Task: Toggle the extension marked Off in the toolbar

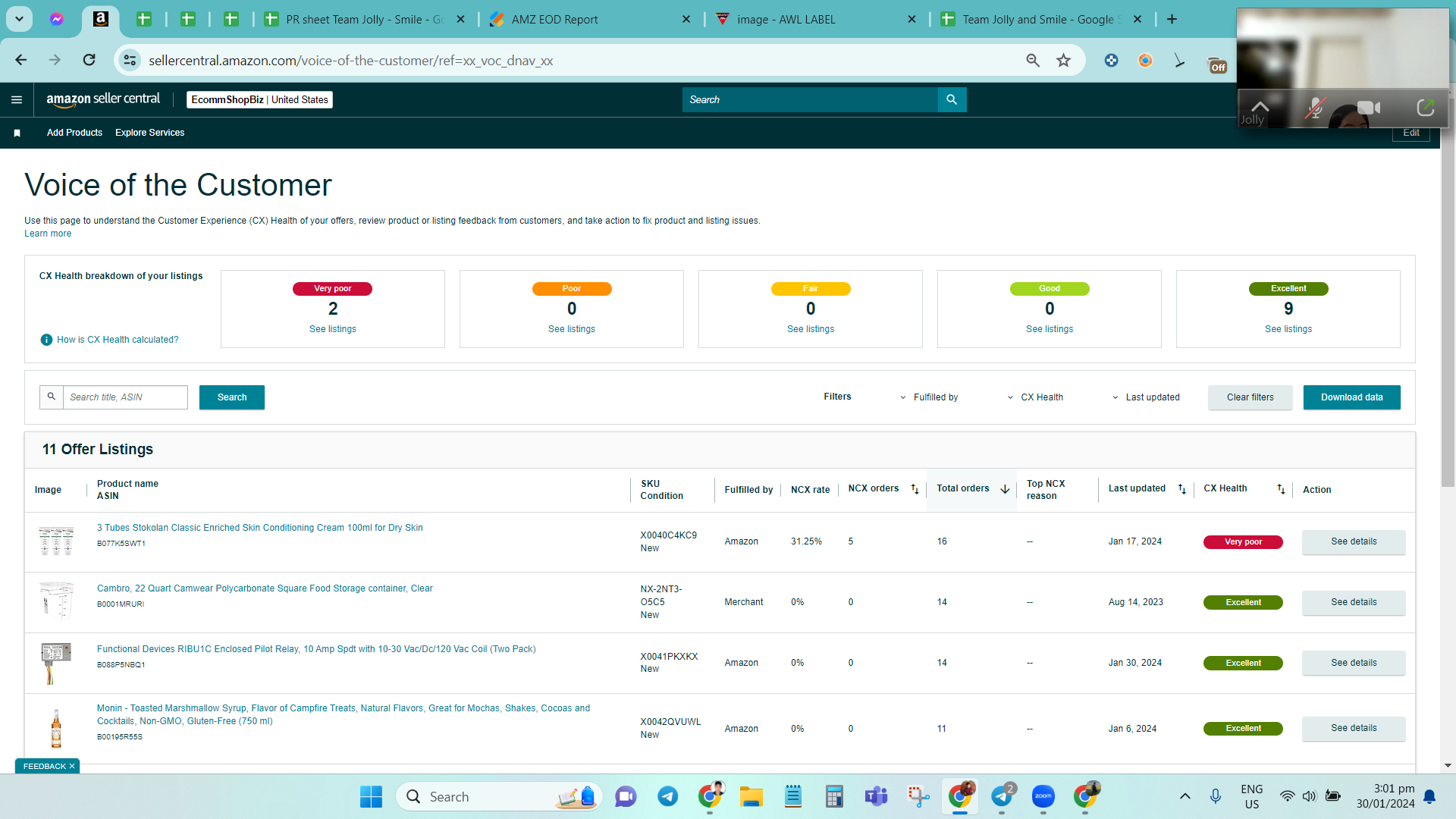Action: (x=1216, y=64)
